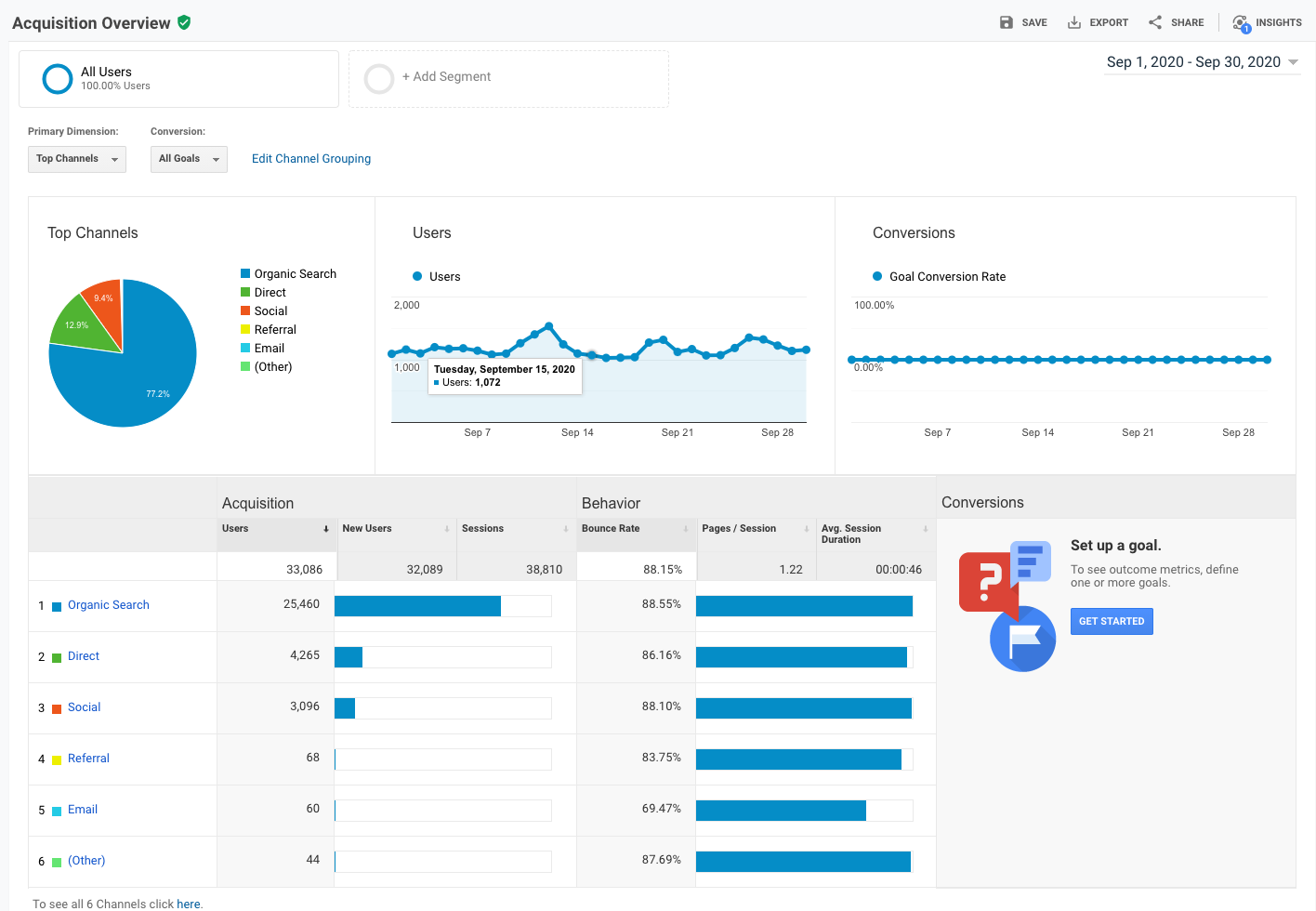Click the Acquisition Overview title

[91, 23]
